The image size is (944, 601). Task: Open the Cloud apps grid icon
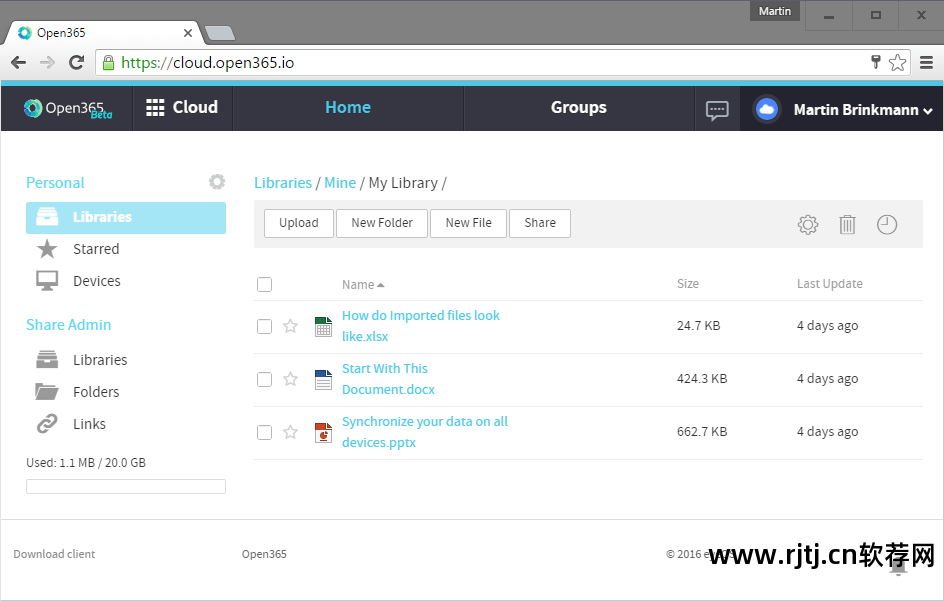[155, 108]
